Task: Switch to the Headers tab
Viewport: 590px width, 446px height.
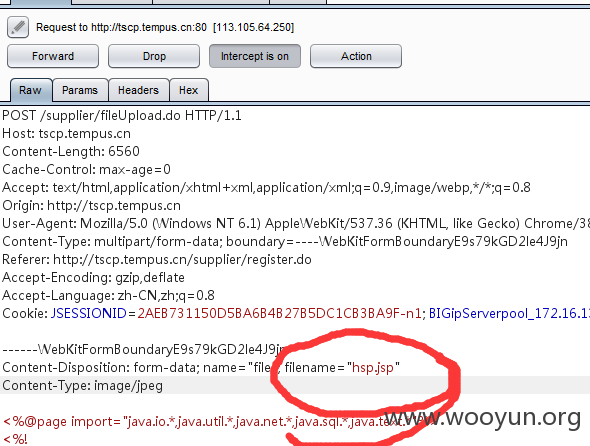Action: point(138,90)
